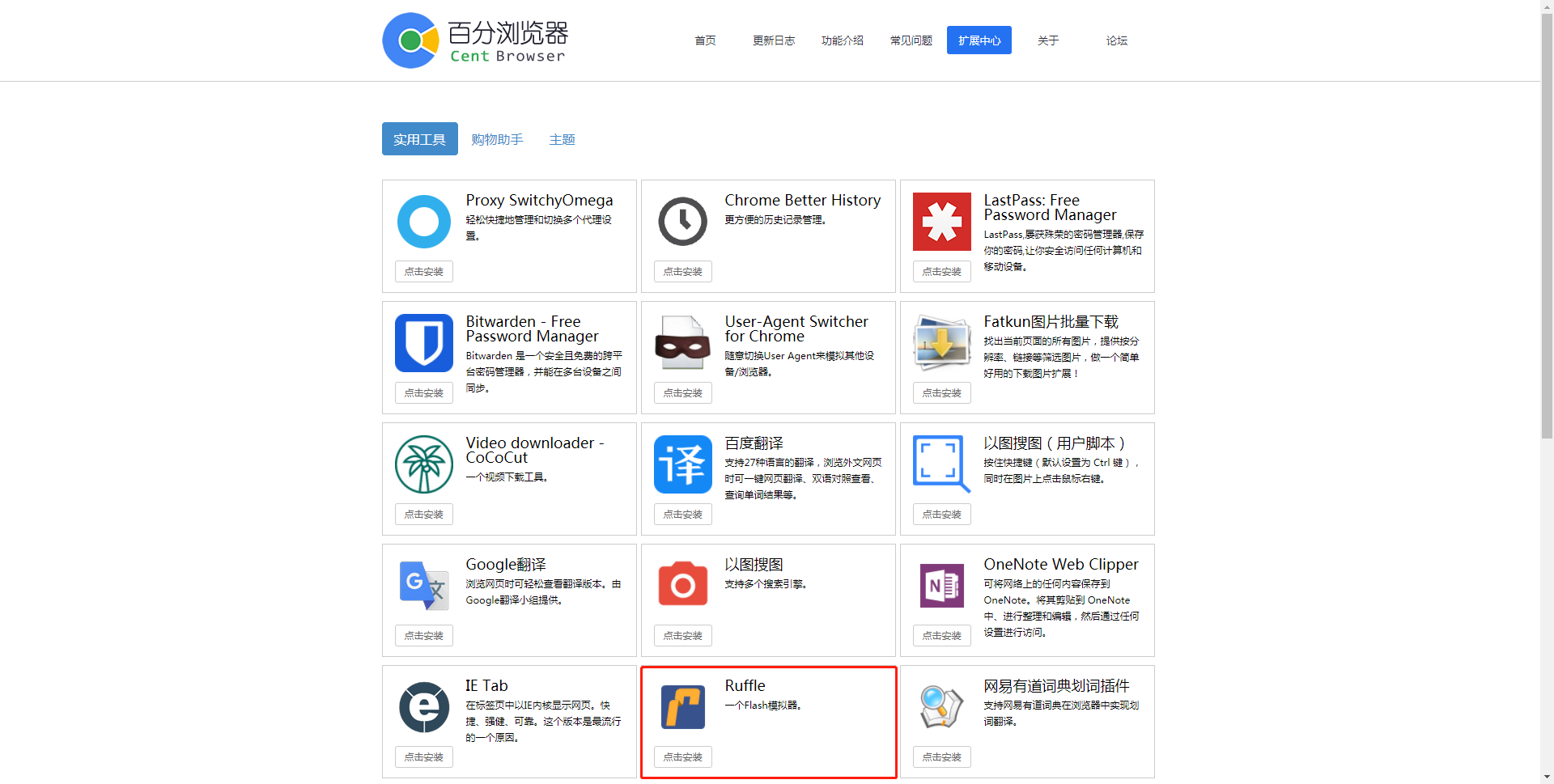Viewport: 1554px width, 784px height.
Task: Go to 首页 in the navigation
Action: coord(705,40)
